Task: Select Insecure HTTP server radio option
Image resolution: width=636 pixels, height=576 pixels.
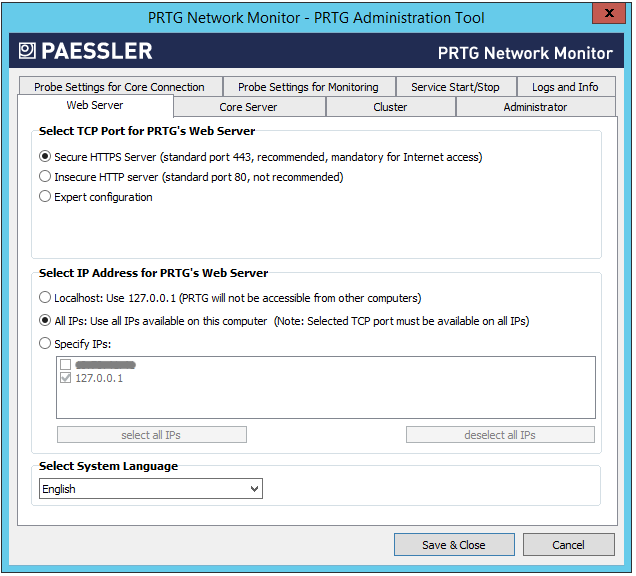Action: 45,176
